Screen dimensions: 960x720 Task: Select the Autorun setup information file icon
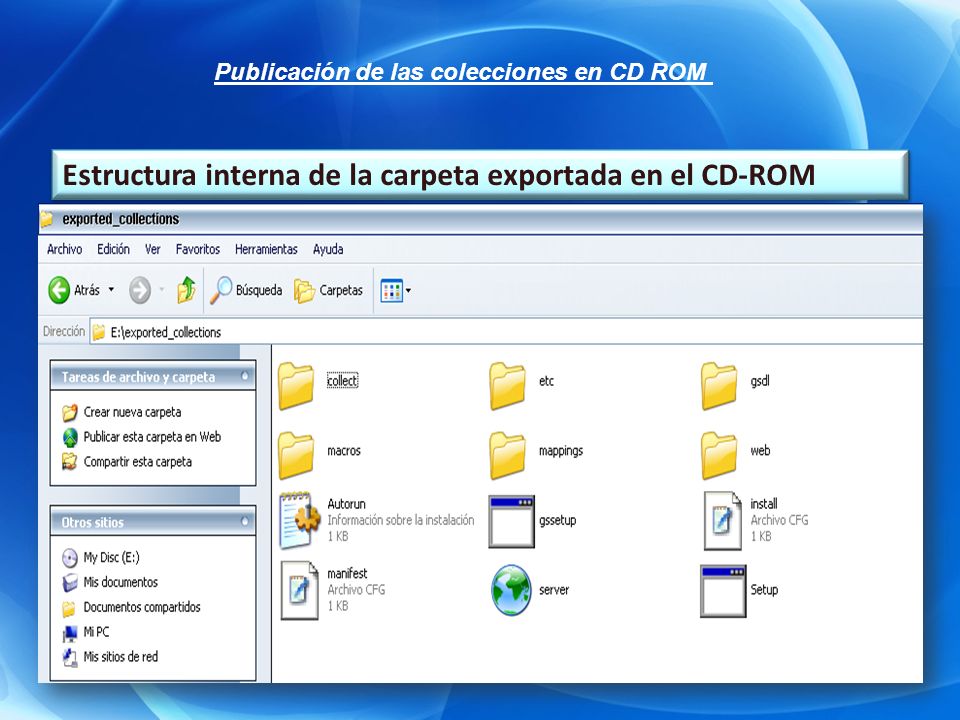299,520
